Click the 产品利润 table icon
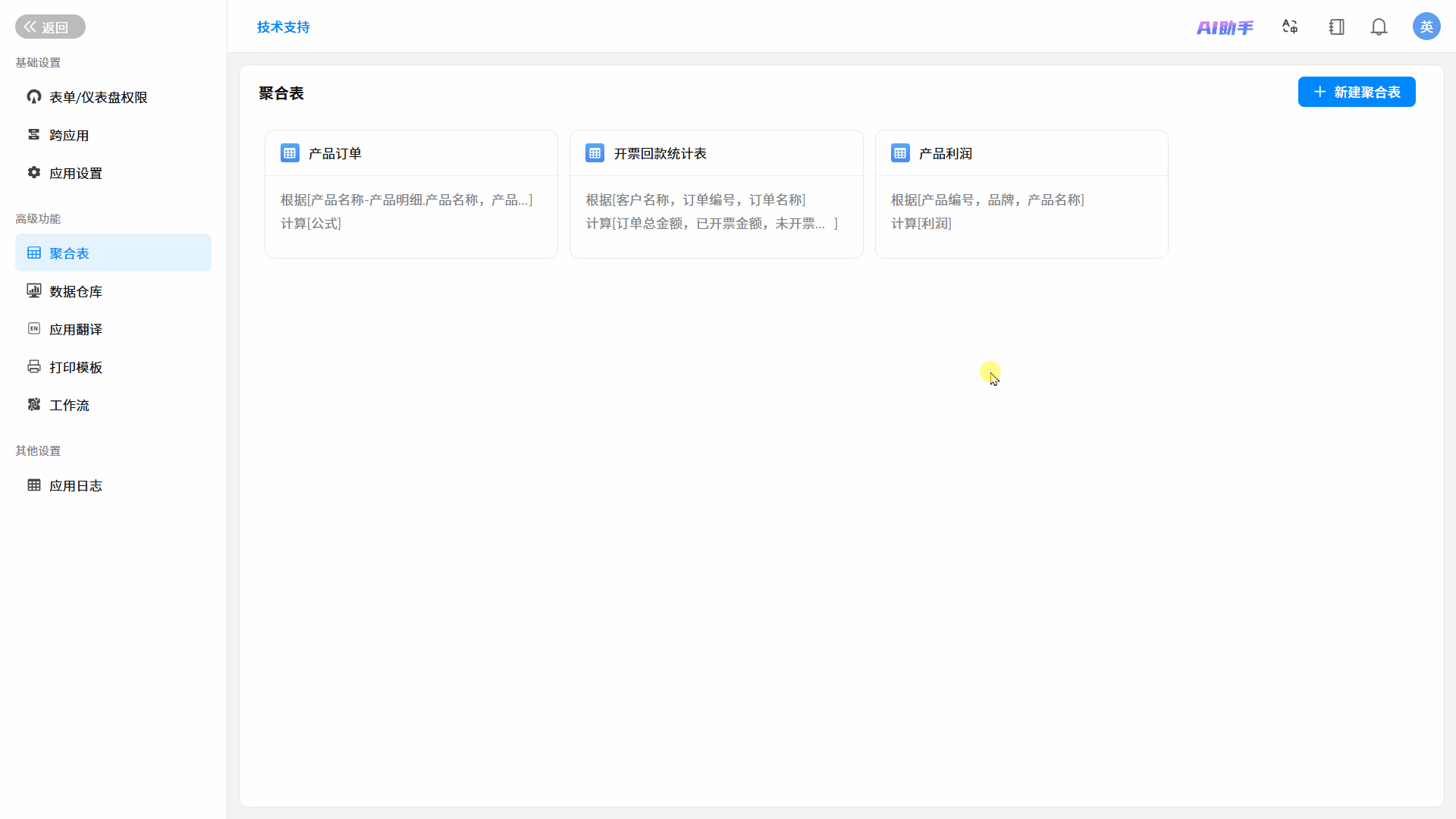The width and height of the screenshot is (1456, 819). [900, 153]
